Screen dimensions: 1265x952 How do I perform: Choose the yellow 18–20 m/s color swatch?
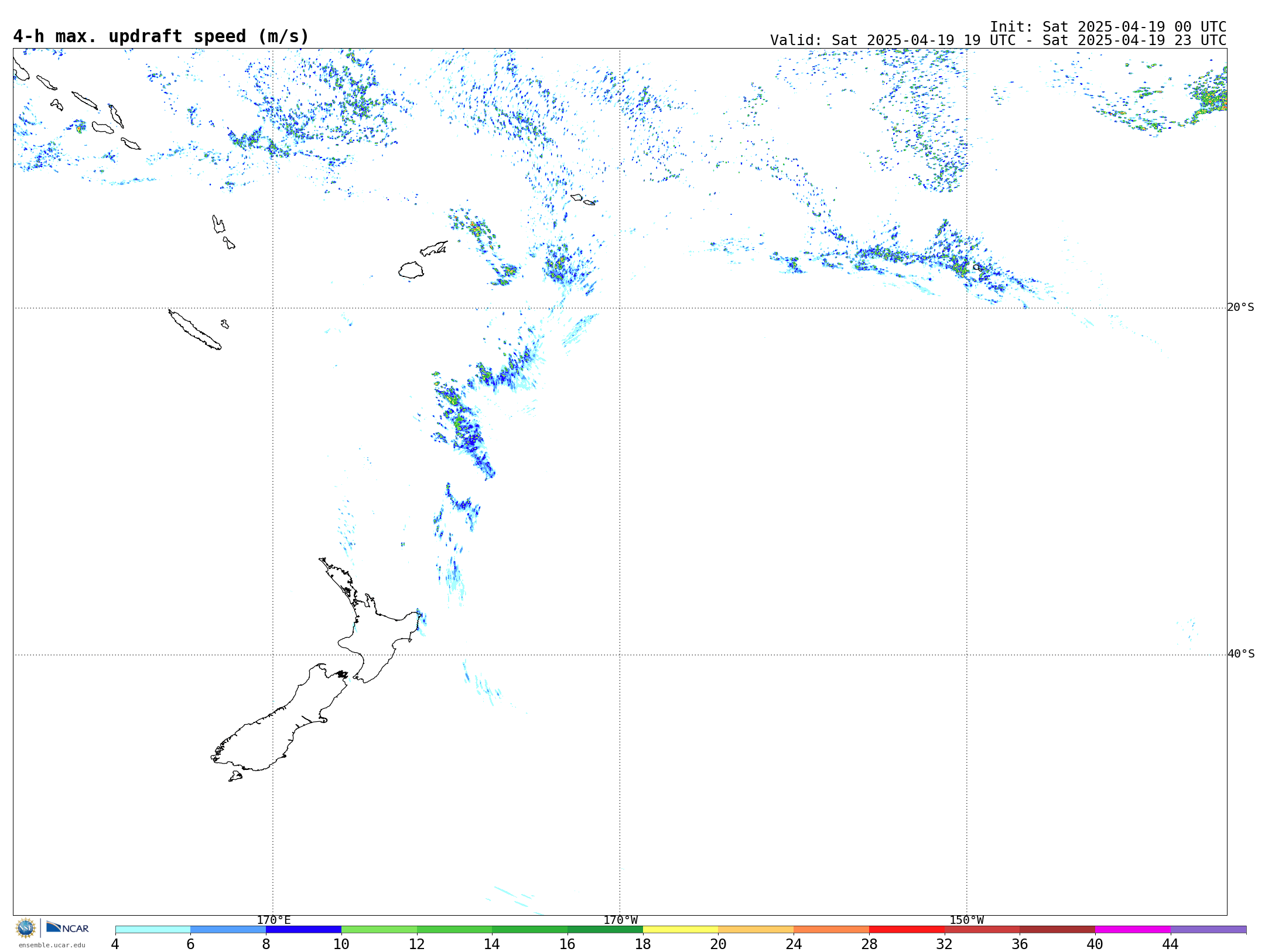click(x=681, y=930)
